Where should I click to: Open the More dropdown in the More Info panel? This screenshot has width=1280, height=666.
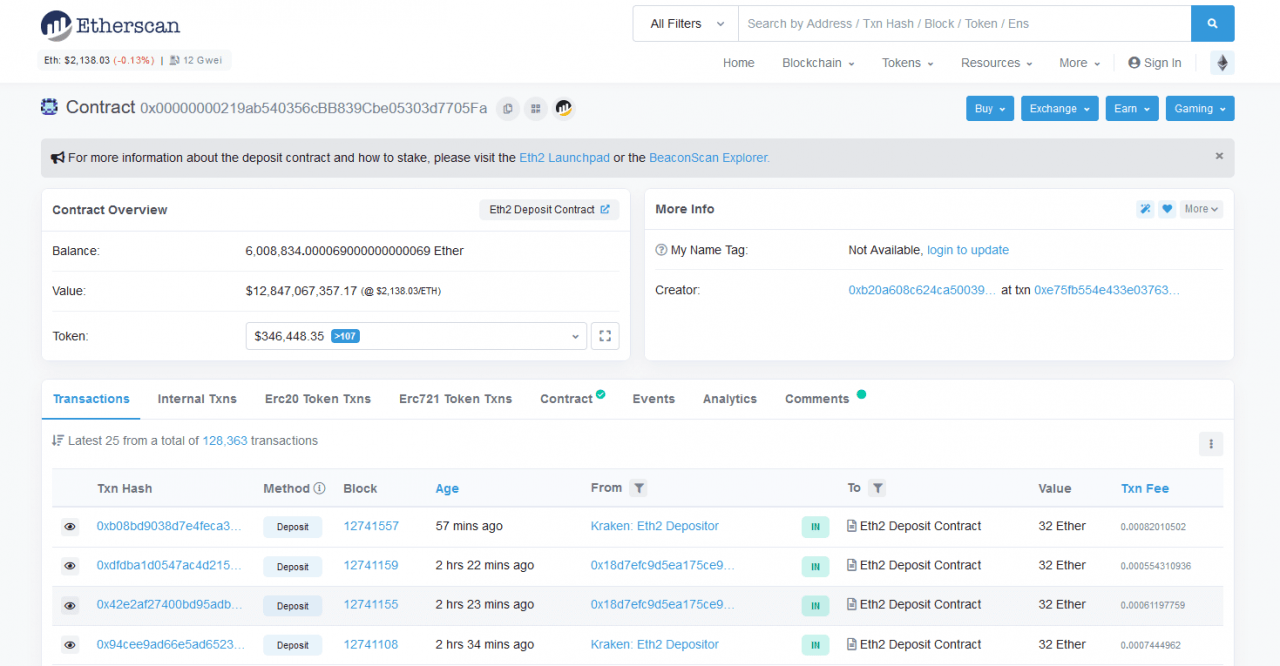click(1200, 208)
